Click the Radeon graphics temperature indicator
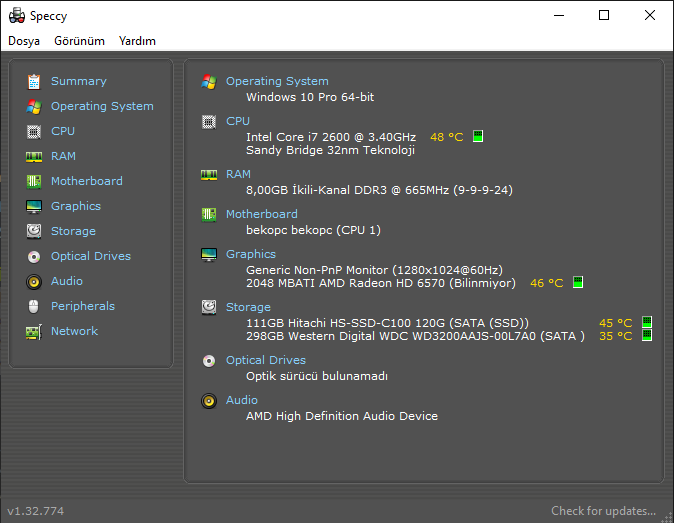 pyautogui.click(x=578, y=283)
